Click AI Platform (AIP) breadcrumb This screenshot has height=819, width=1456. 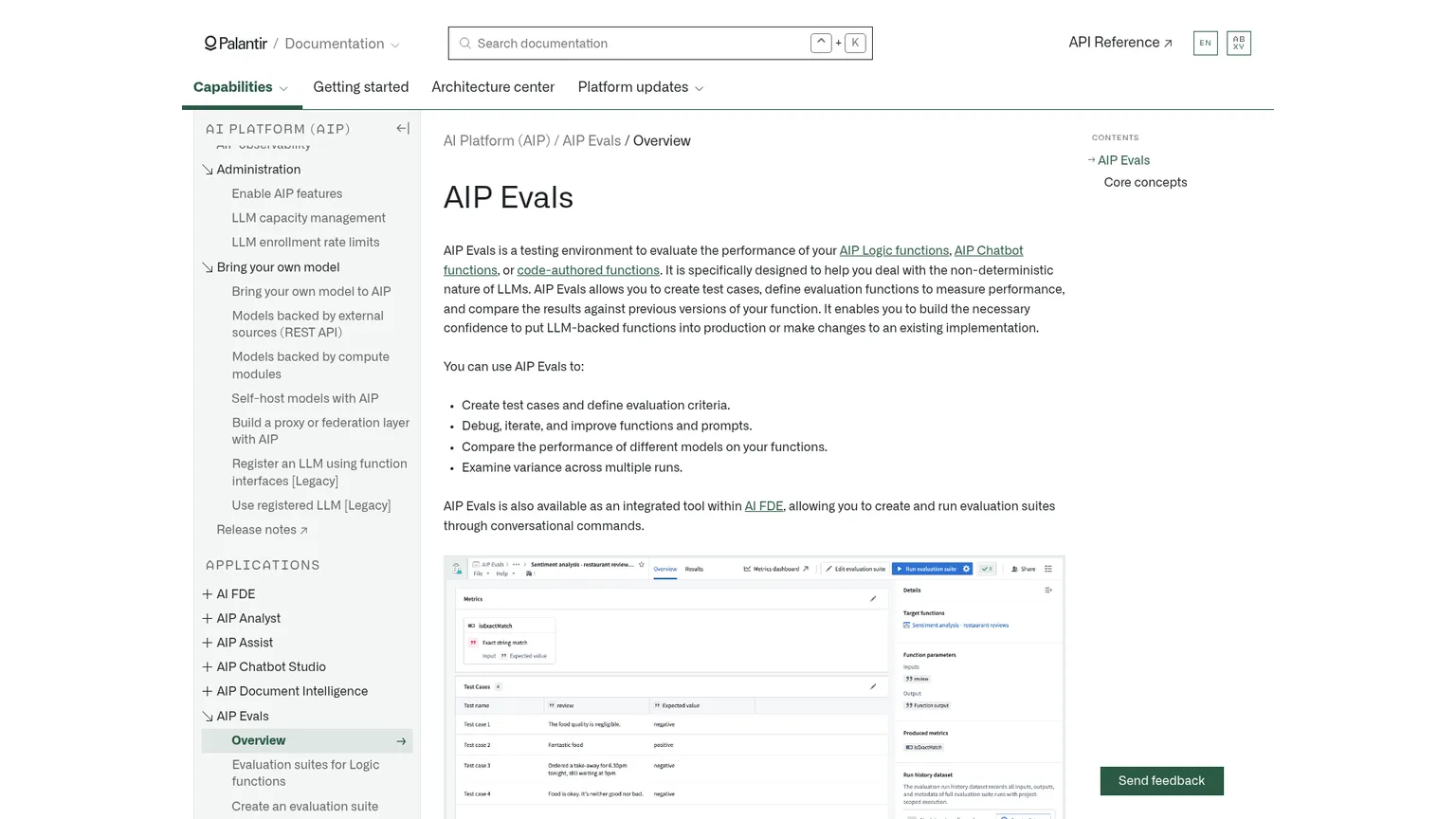pos(497,141)
